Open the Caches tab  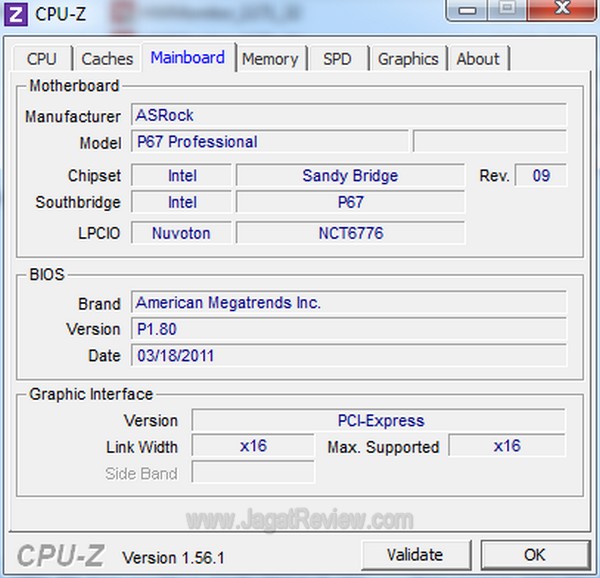click(x=107, y=59)
